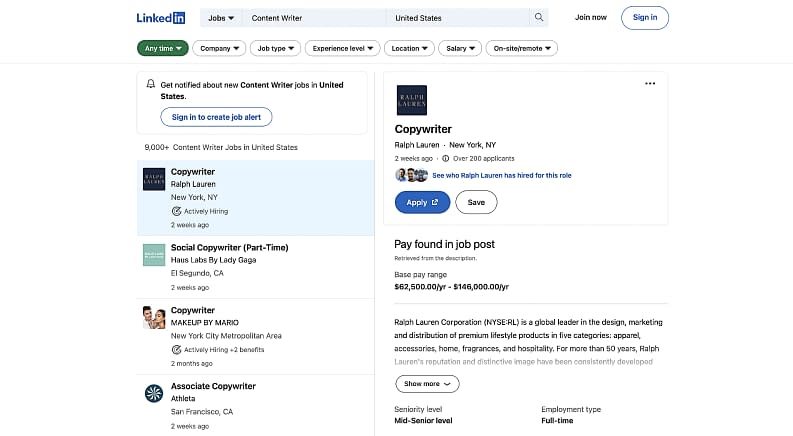
Task: Expand the Company filter
Action: 219,48
